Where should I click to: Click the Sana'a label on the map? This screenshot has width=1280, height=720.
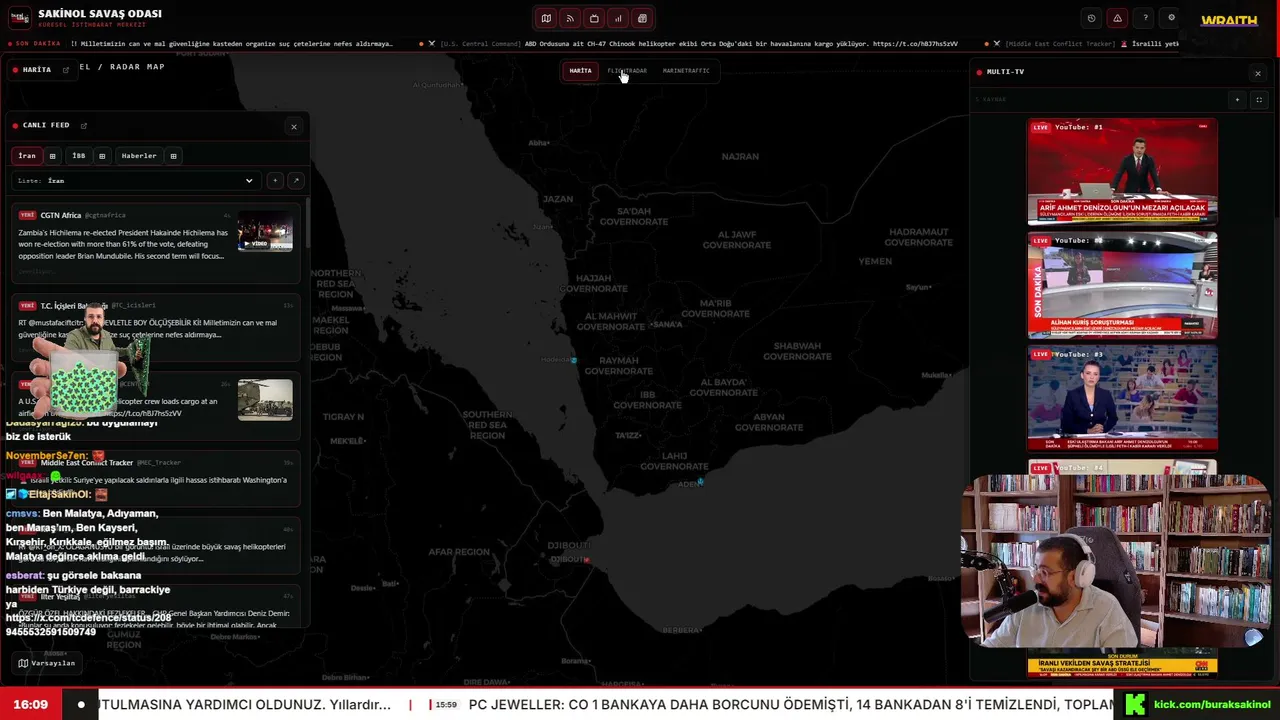(666, 324)
